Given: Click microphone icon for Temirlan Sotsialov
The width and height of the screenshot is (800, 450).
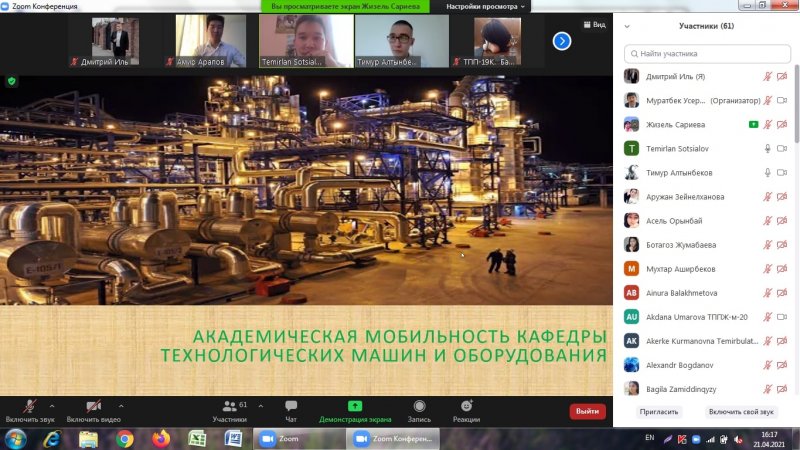Looking at the screenshot, I should (x=767, y=148).
